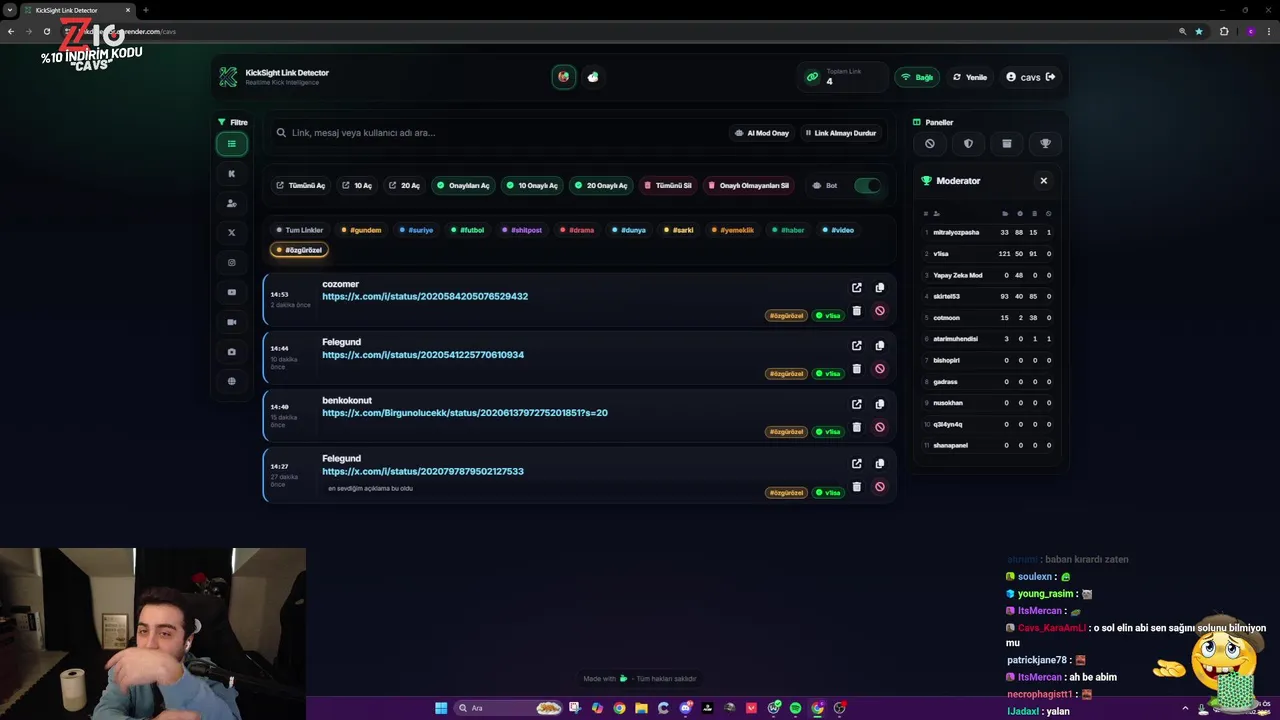Click the Tümünü Sil button
The width and height of the screenshot is (1280, 720).
(x=668, y=186)
